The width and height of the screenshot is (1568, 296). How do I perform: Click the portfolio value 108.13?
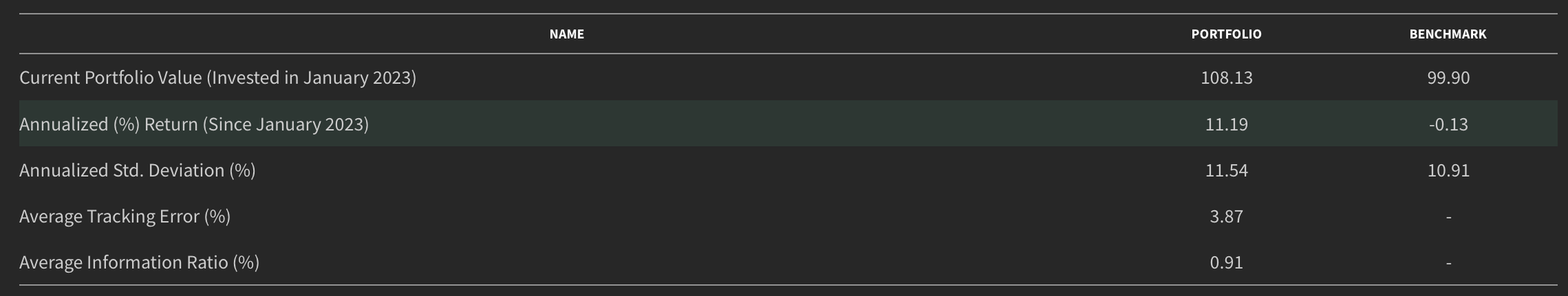1226,78
